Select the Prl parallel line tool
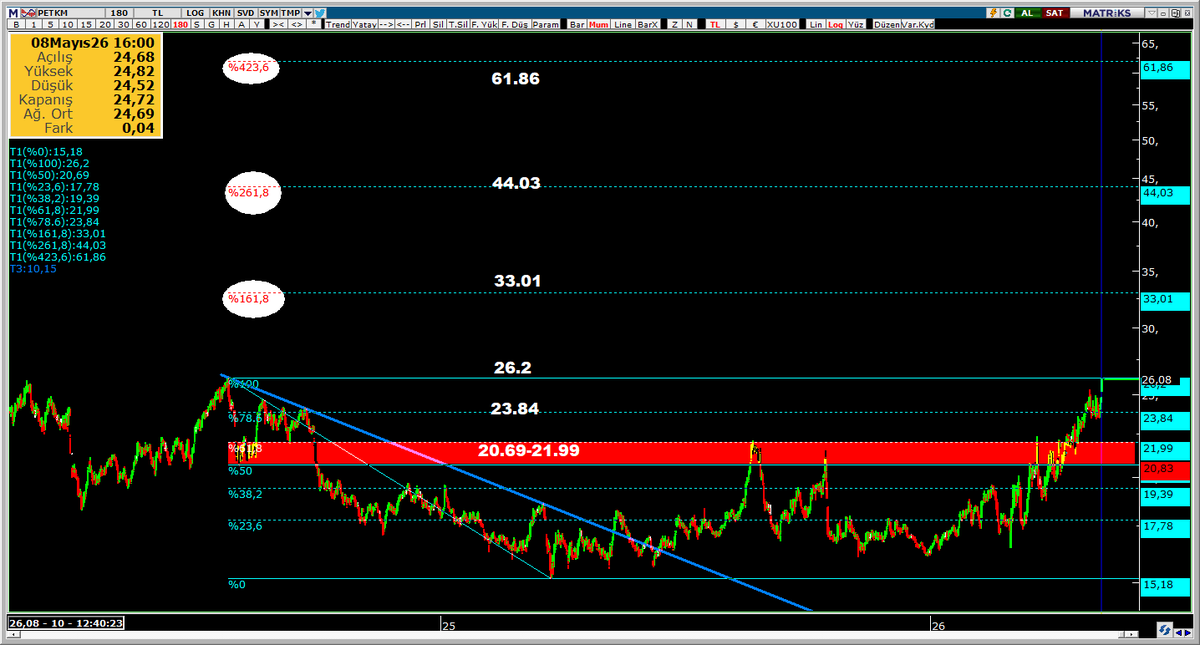The image size is (1200, 645). [421, 24]
